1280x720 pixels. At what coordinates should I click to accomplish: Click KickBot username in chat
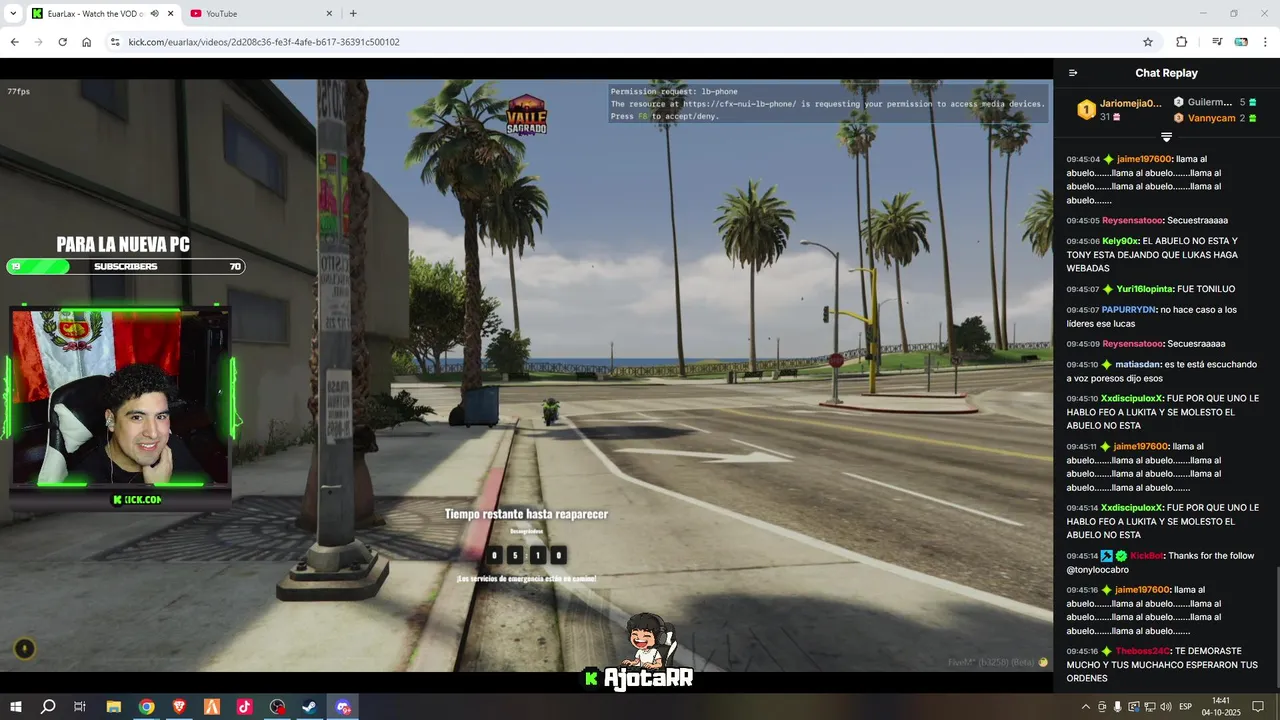[x=1147, y=556]
